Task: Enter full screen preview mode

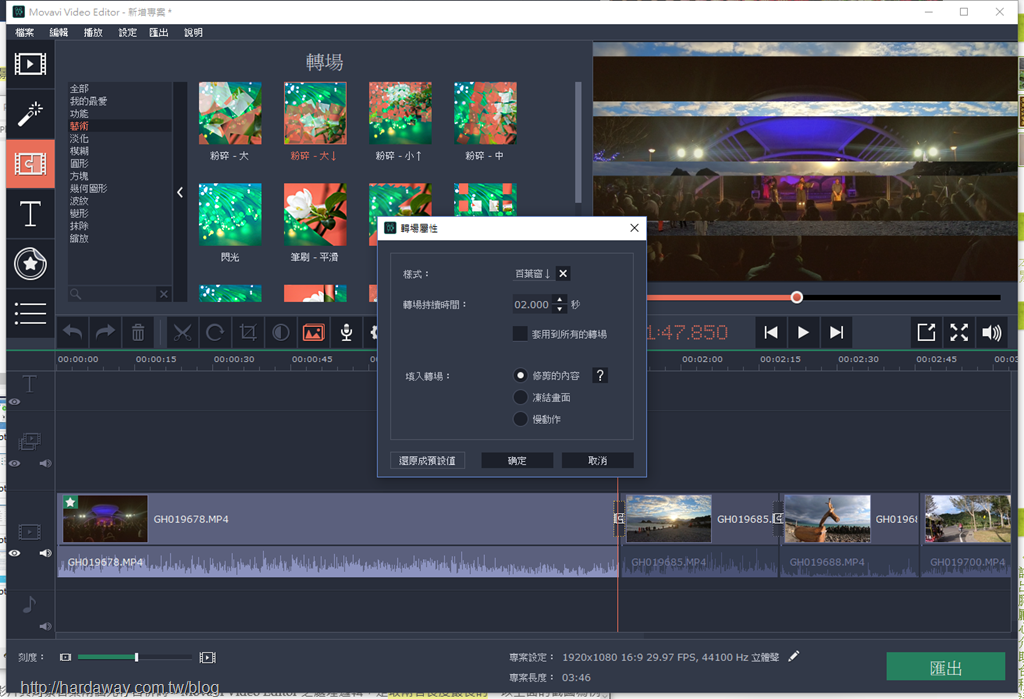Action: pyautogui.click(x=959, y=333)
